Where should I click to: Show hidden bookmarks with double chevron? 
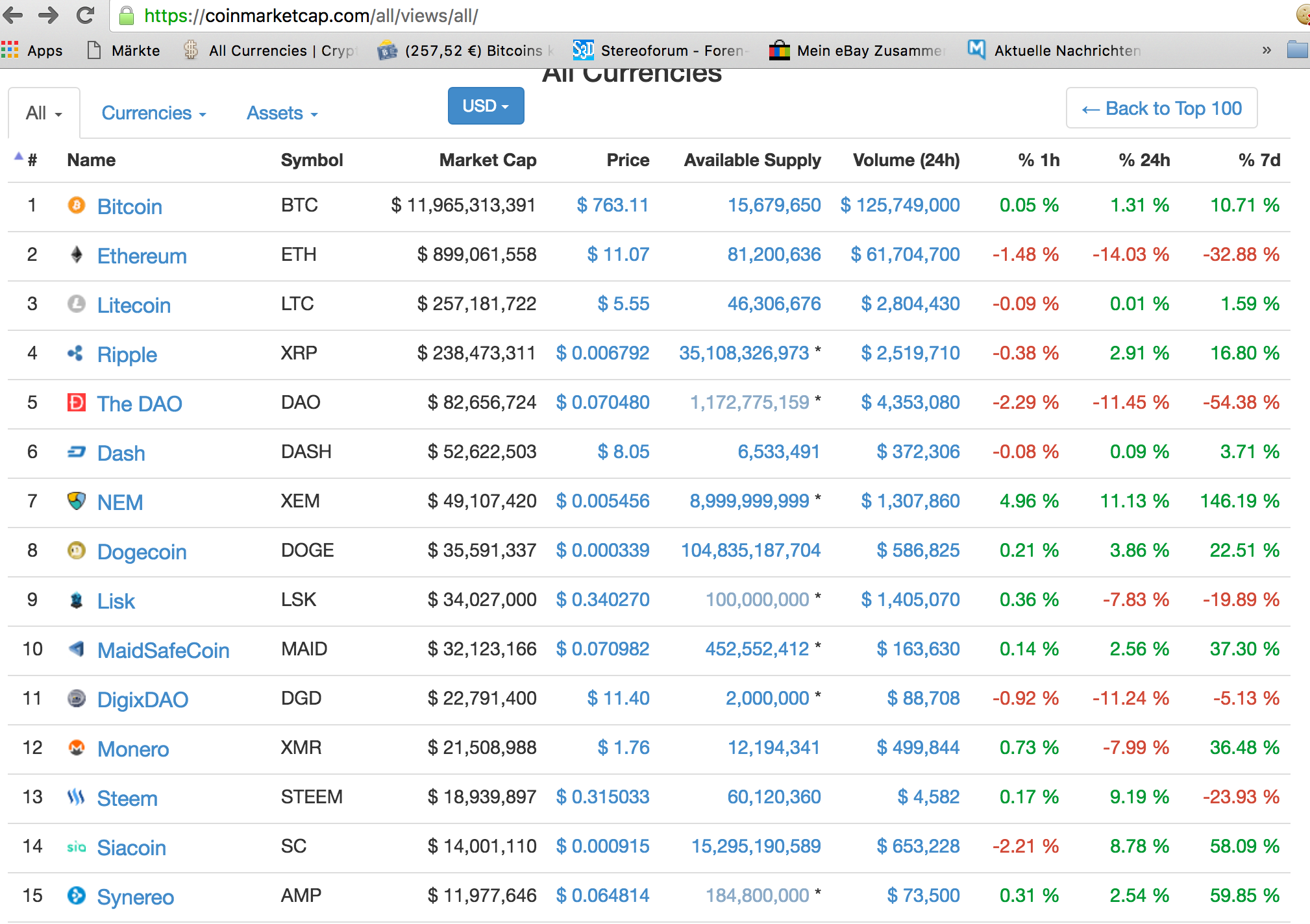click(1266, 50)
